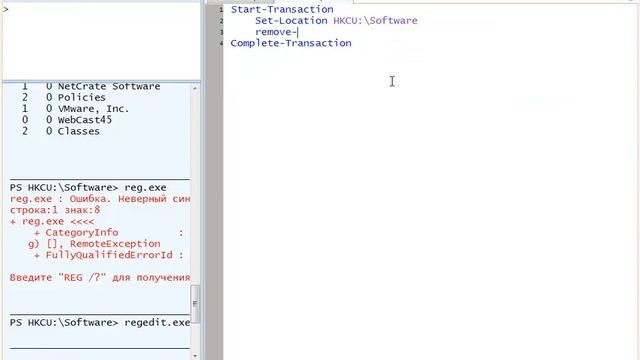Viewport: 640px width, 360px height.
Task: Place cursor after remove- in script editor
Action: (298, 32)
